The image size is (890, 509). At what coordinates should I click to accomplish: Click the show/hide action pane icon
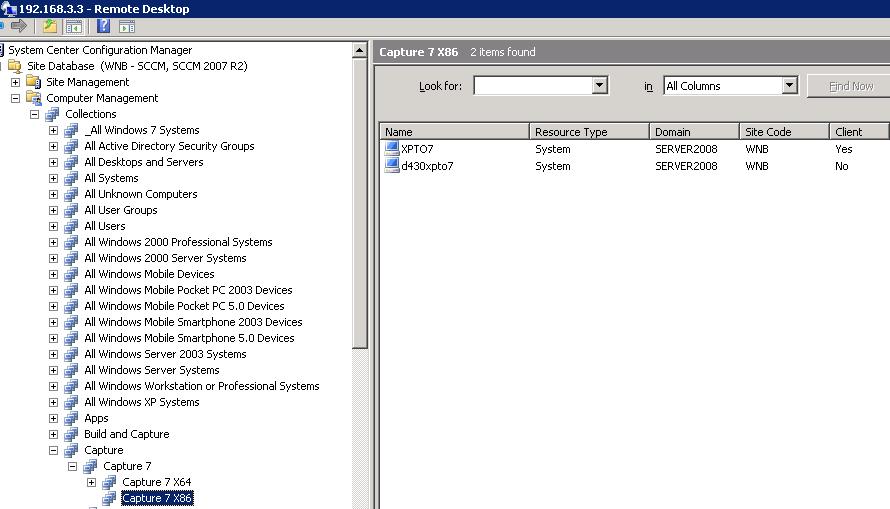point(127,27)
